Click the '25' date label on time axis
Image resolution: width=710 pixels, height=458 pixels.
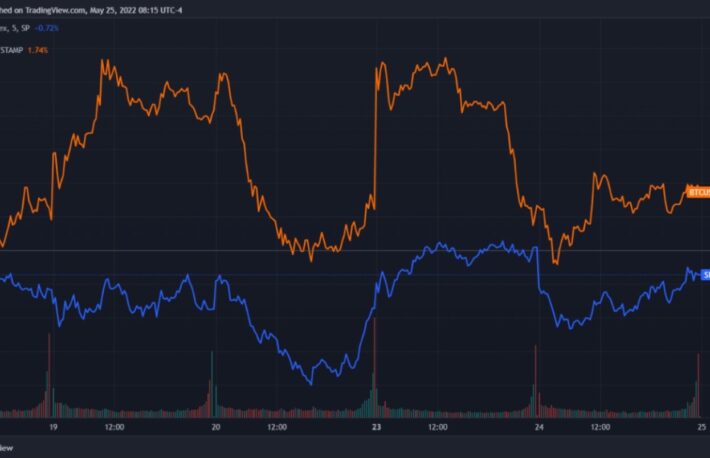pos(702,427)
